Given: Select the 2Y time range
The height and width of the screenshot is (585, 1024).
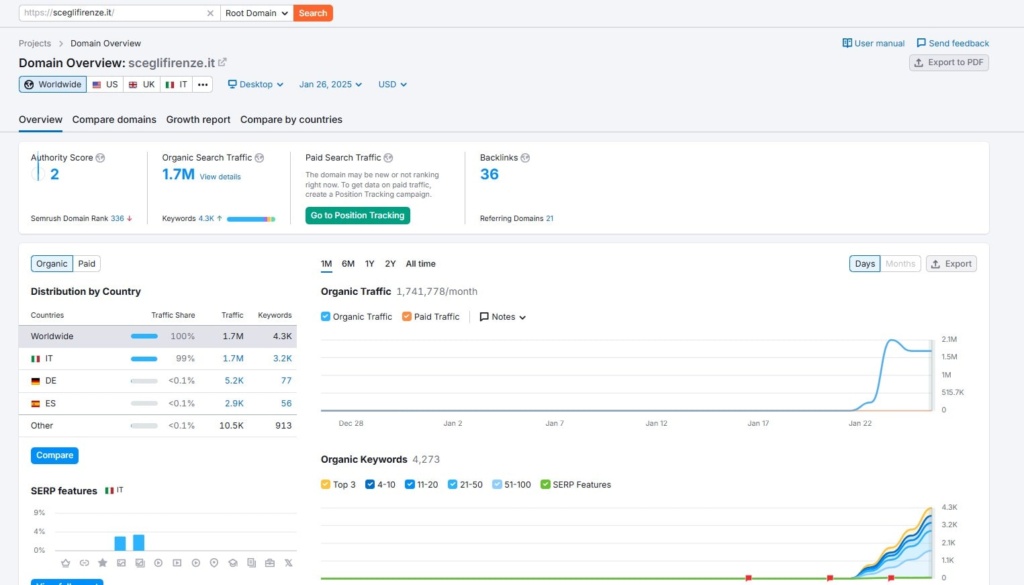Looking at the screenshot, I should point(391,264).
